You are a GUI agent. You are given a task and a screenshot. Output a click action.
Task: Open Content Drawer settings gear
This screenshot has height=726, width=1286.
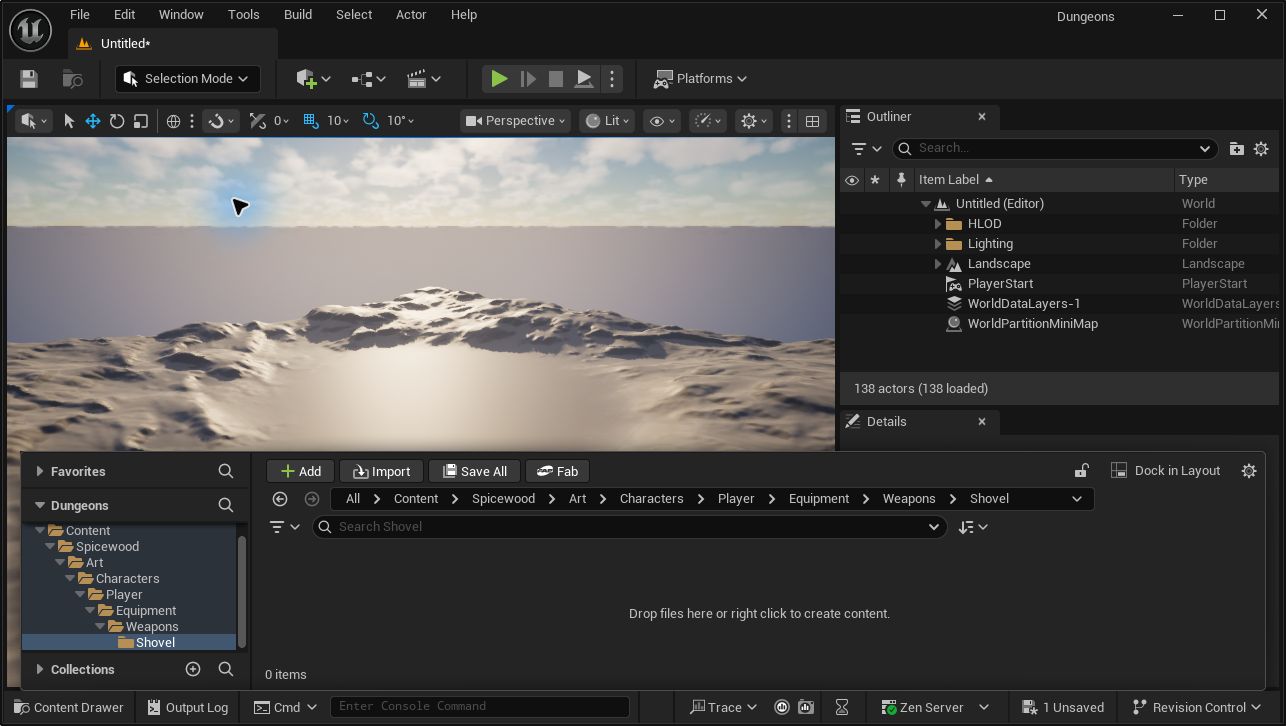coord(1249,471)
